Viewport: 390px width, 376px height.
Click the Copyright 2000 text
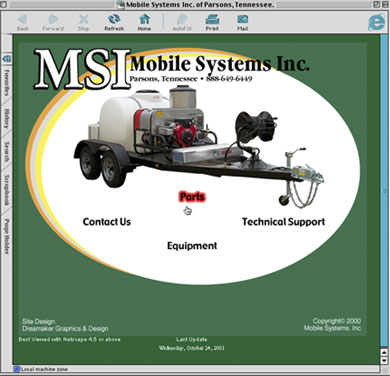(337, 321)
